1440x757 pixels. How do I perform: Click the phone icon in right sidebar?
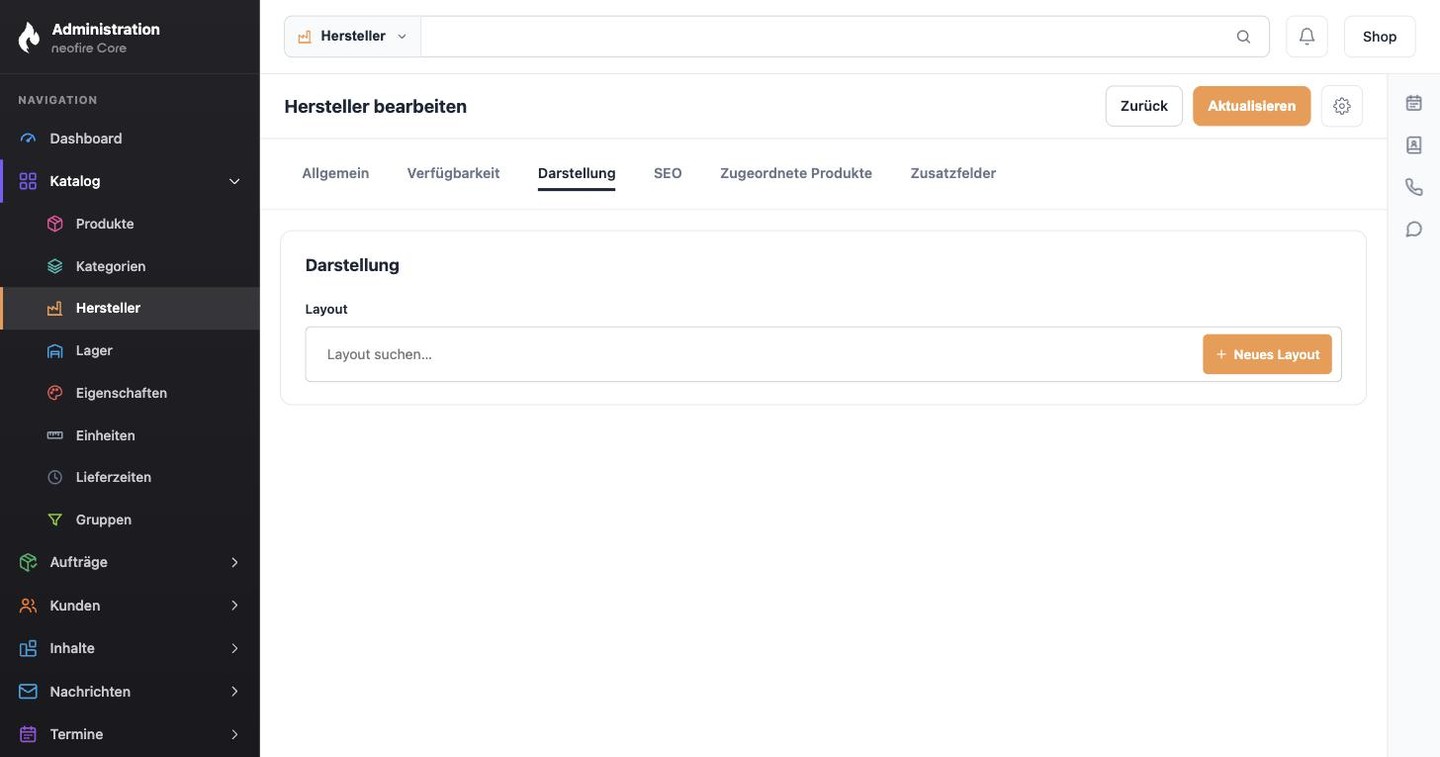click(x=1414, y=187)
